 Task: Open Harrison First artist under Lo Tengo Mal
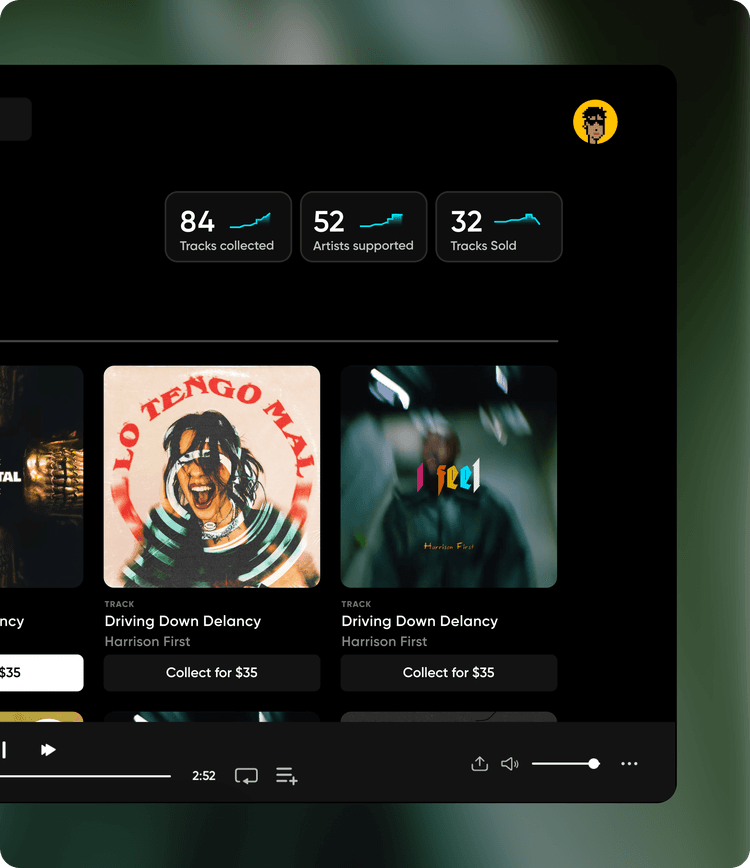[147, 642]
